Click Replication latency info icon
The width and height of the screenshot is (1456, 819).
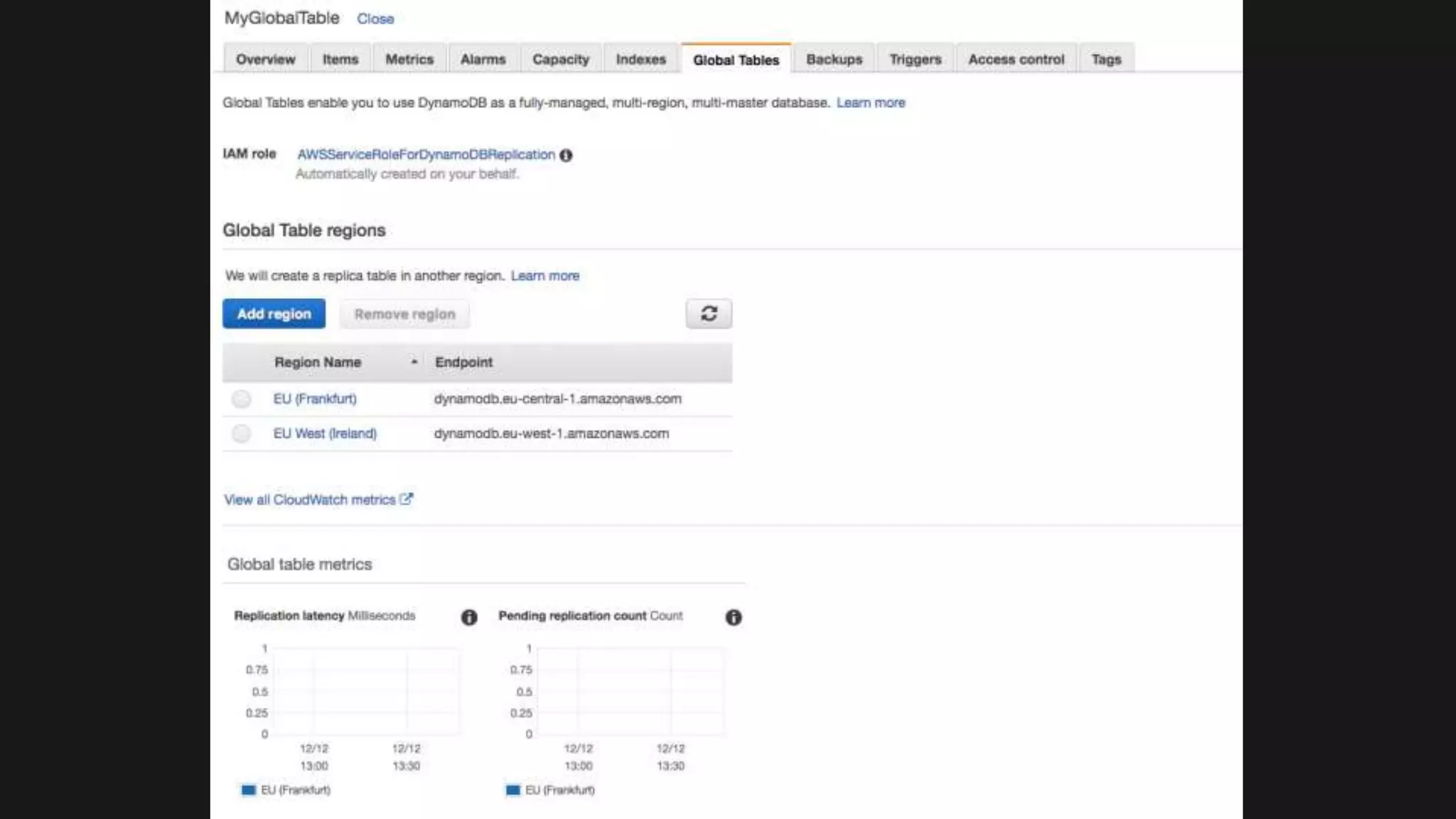pos(469,617)
